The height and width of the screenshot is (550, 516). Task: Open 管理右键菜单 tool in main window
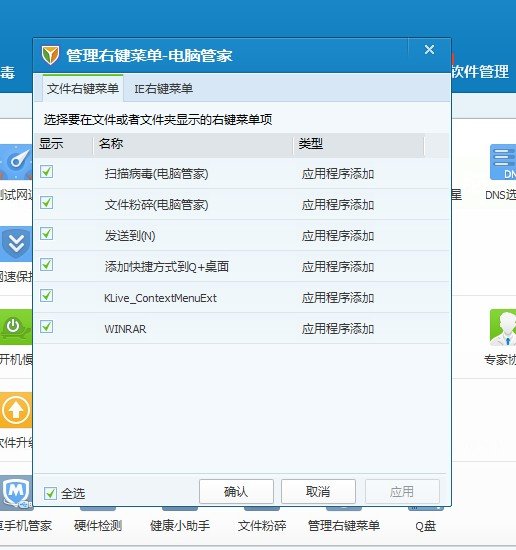click(x=344, y=525)
